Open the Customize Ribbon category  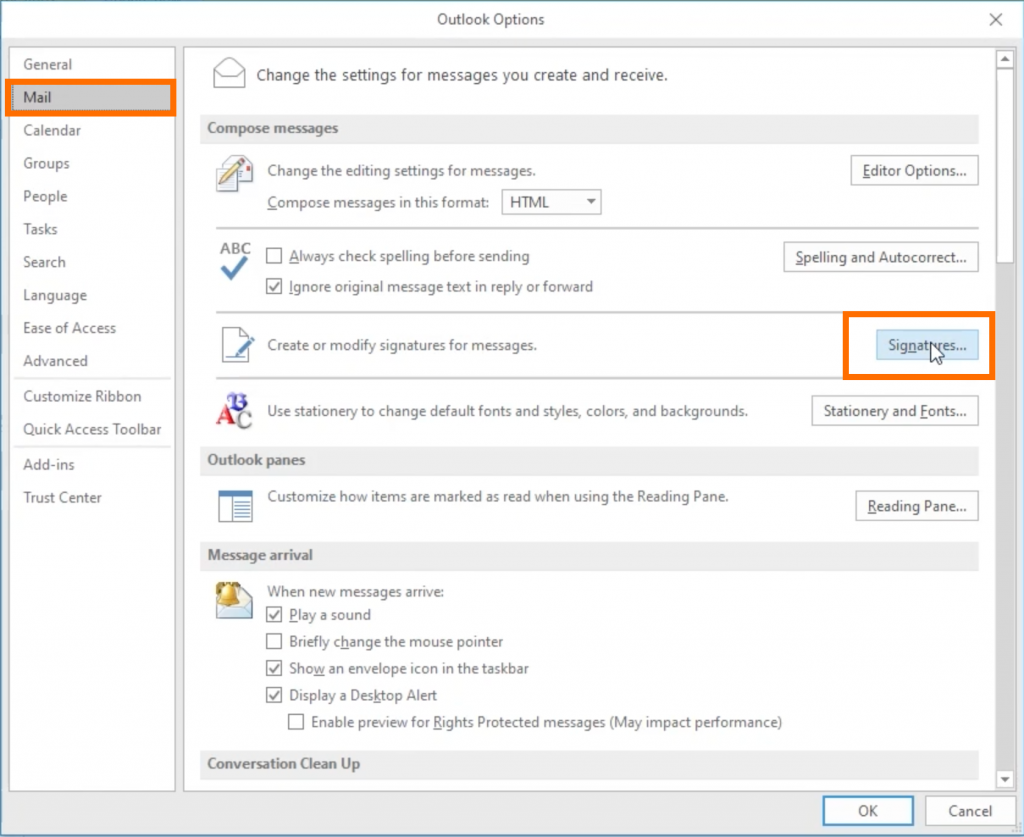(92, 396)
